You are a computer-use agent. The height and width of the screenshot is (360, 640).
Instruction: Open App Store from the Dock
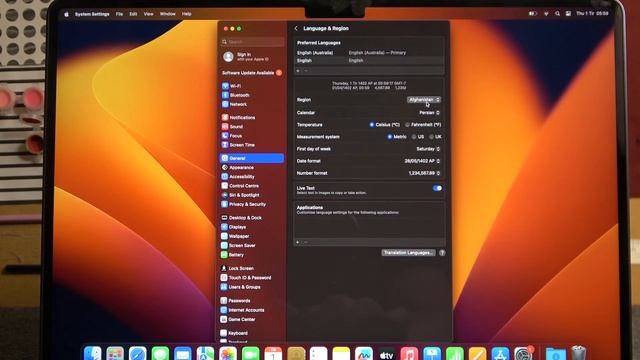pos(500,354)
